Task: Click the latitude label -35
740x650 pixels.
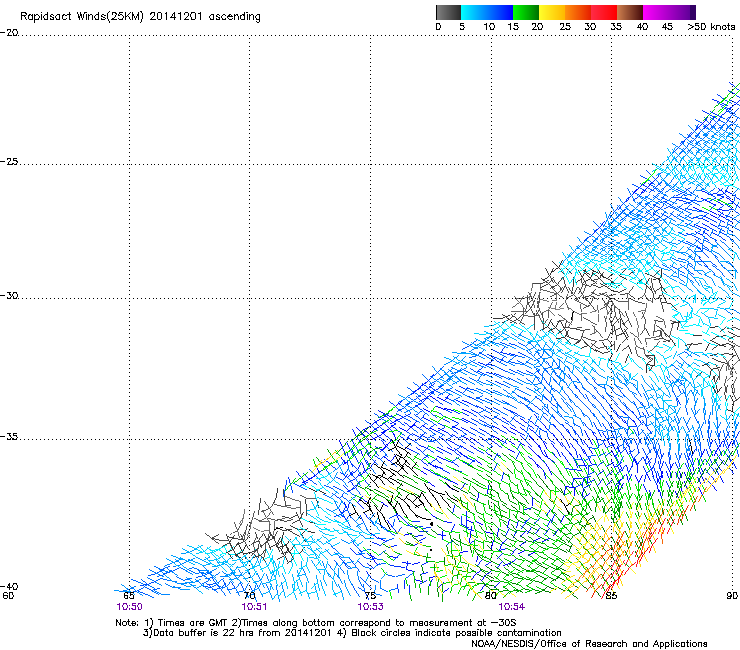Action: point(9,437)
